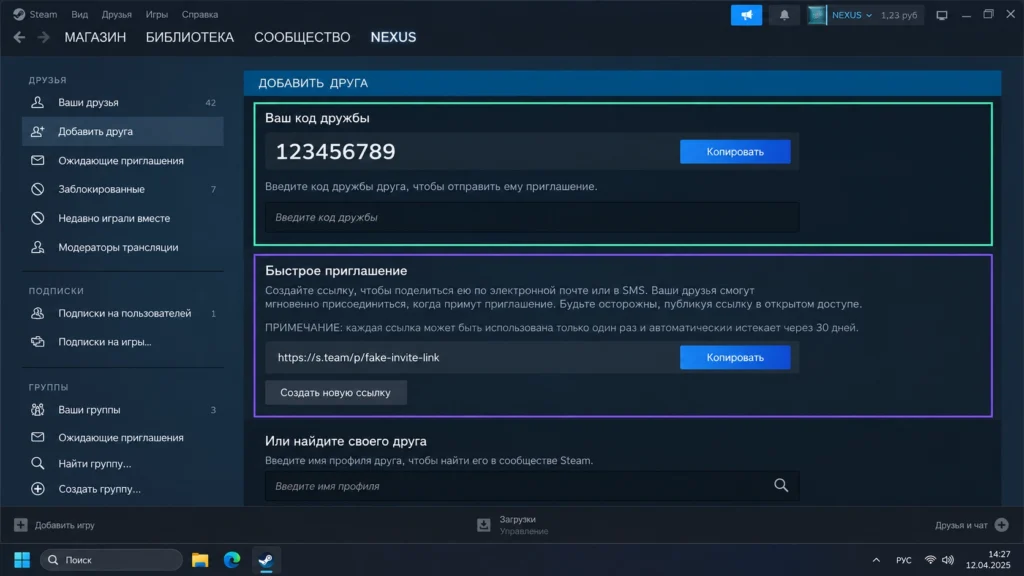The height and width of the screenshot is (576, 1024).
Task: Open the Игры menu
Action: click(x=157, y=14)
